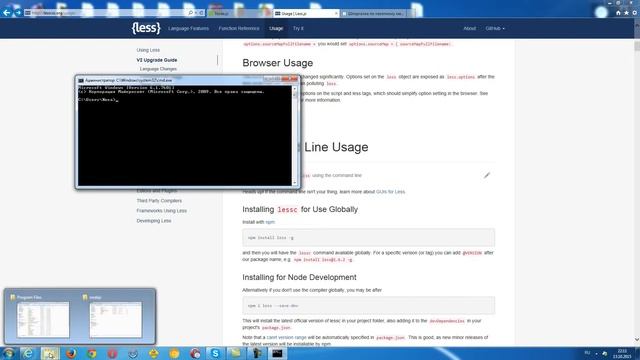Click page vertical scrollbar thumb
Image resolution: width=640 pixels, height=360 pixels.
point(637,46)
